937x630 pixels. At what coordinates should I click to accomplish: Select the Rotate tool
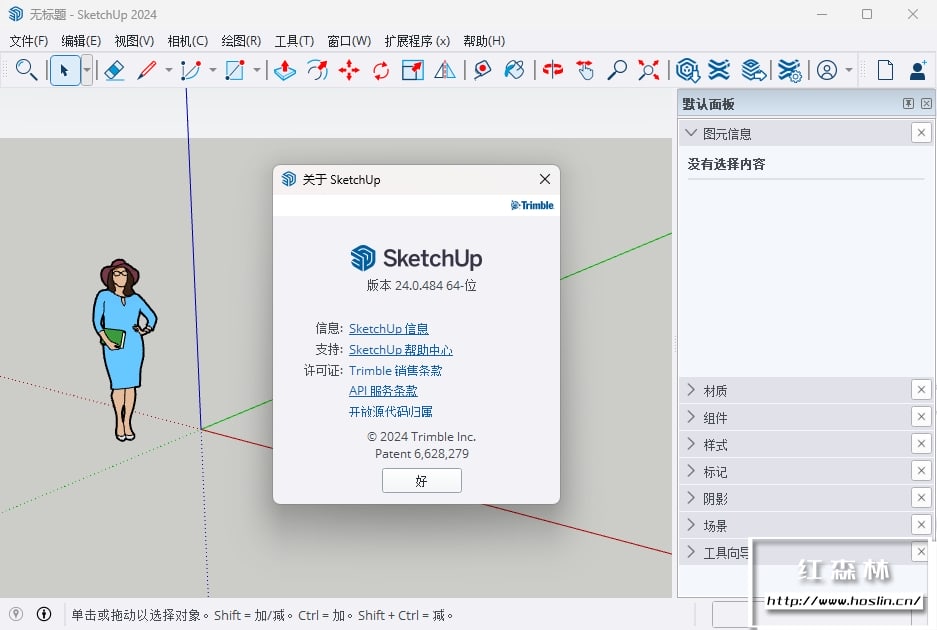(x=381, y=70)
